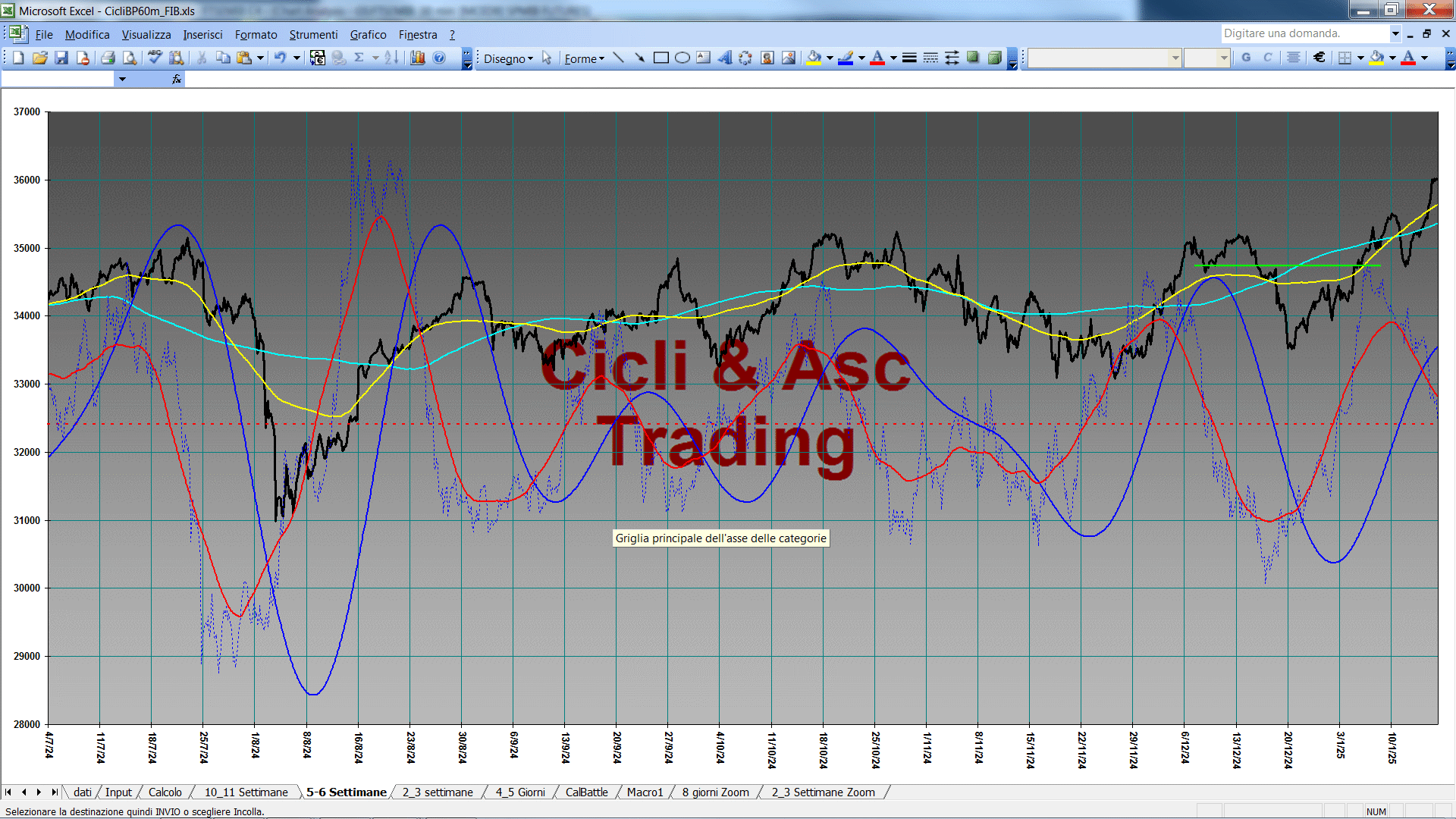1456x819 pixels.
Task: Open the Forme shapes dropdown
Action: pyautogui.click(x=584, y=58)
